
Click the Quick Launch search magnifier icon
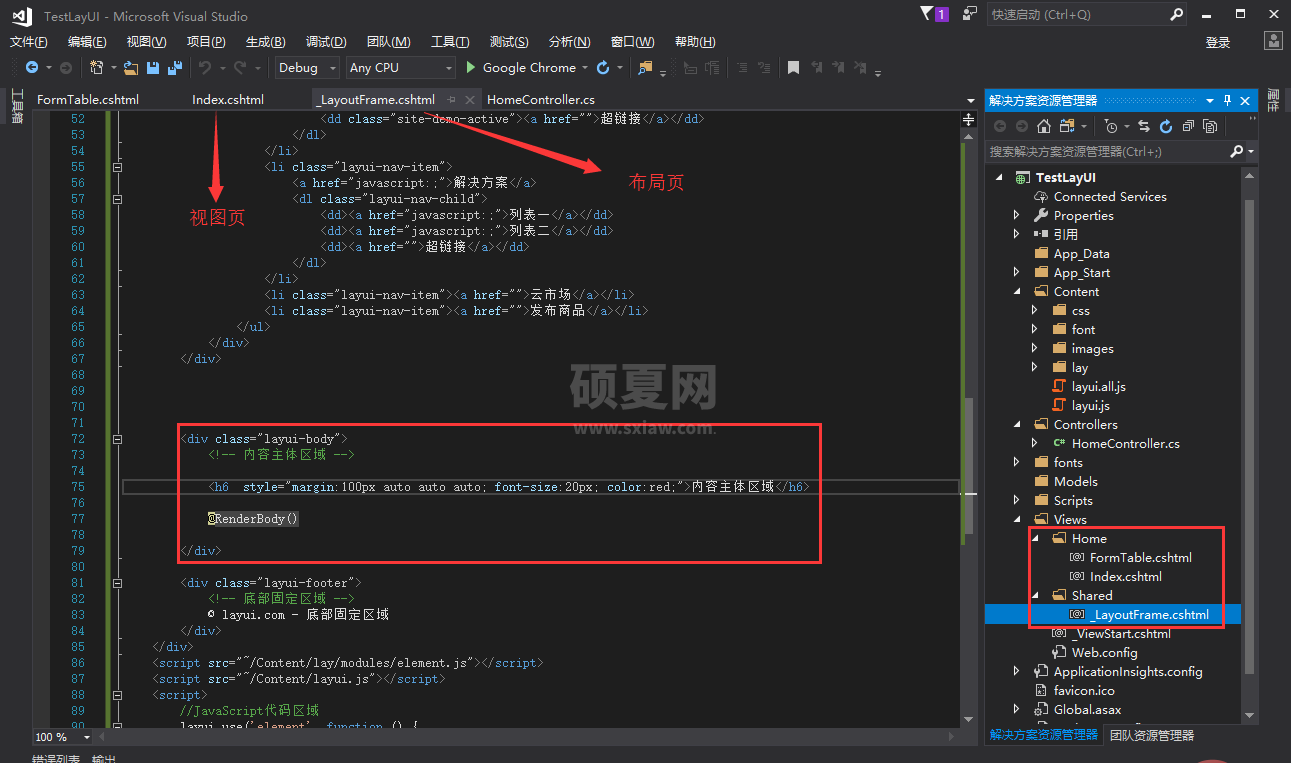click(1176, 15)
